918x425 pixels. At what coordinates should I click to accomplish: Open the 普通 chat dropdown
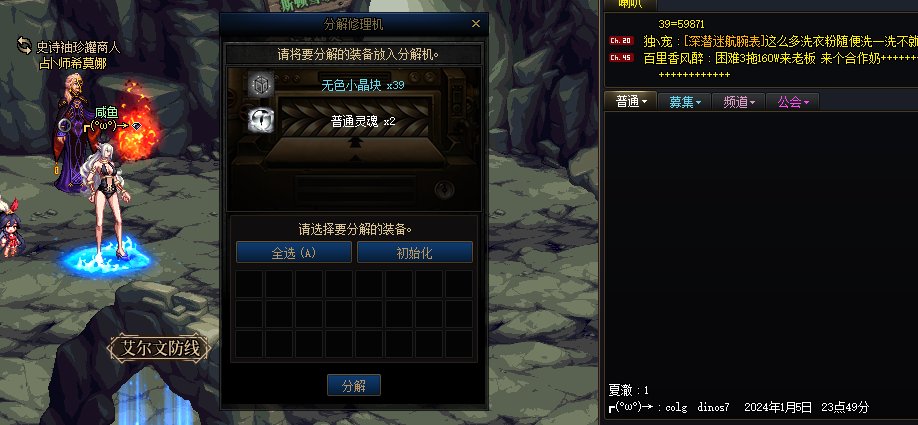631,102
